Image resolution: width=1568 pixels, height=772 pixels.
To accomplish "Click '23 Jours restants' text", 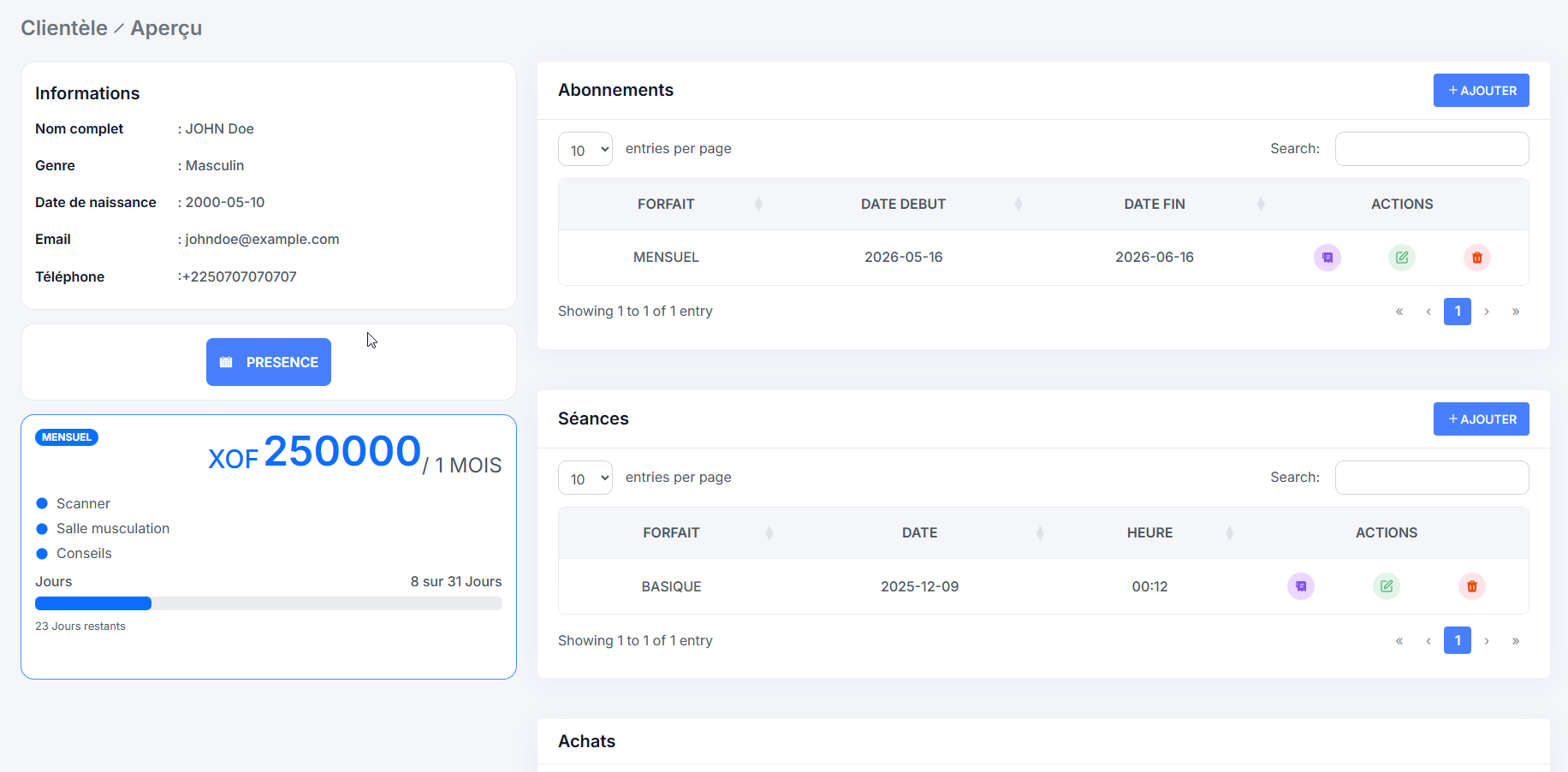I will (x=80, y=627).
